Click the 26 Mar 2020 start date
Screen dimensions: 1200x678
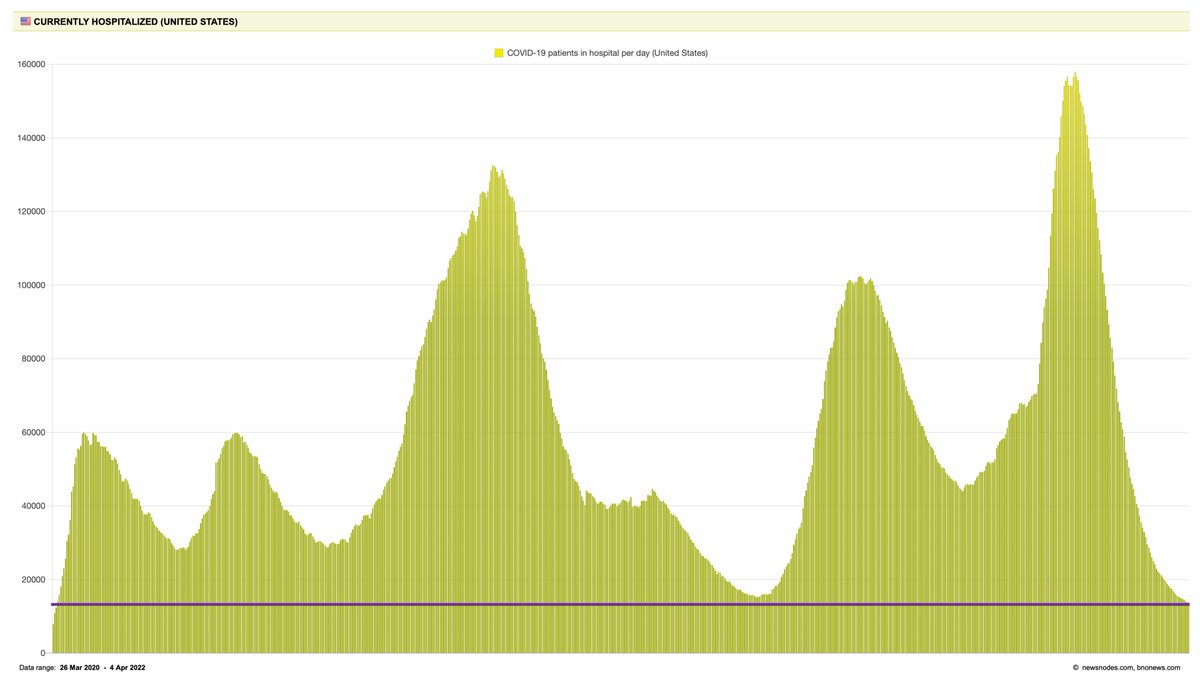click(x=80, y=667)
